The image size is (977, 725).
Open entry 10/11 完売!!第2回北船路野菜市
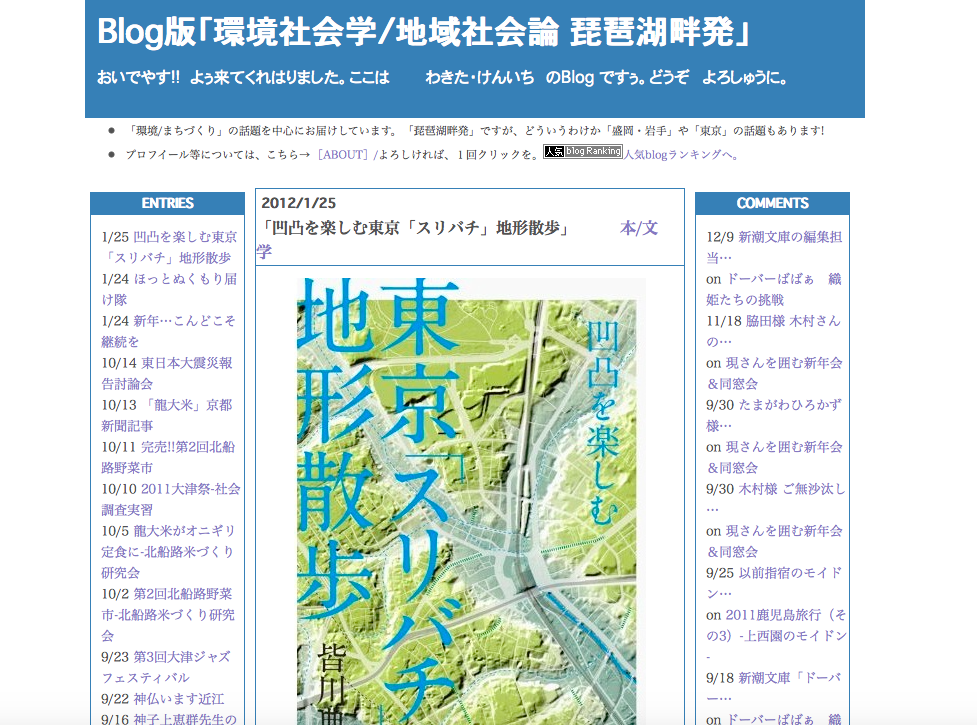(168, 457)
